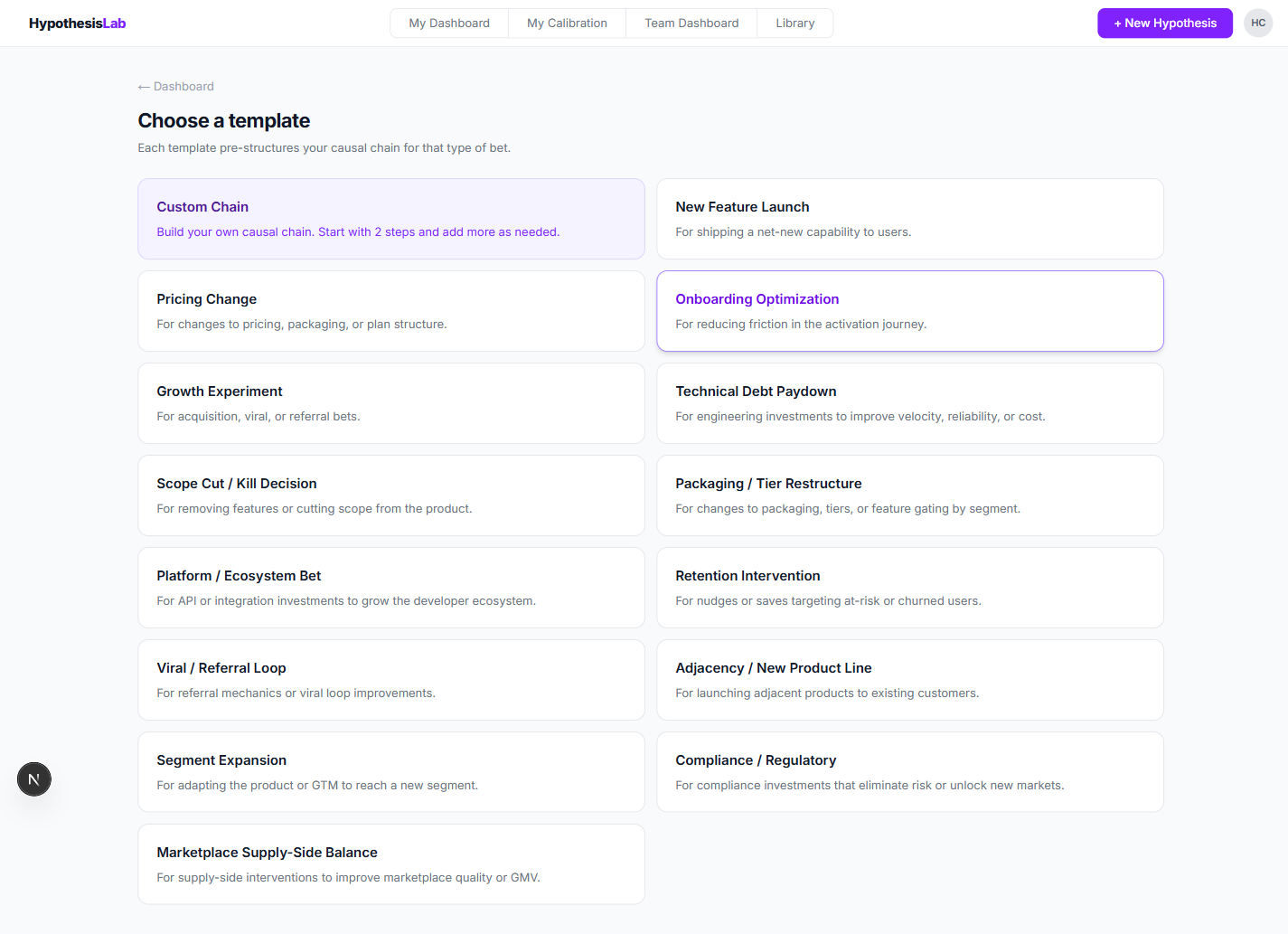Click the + New Hypothesis button

(1165, 24)
